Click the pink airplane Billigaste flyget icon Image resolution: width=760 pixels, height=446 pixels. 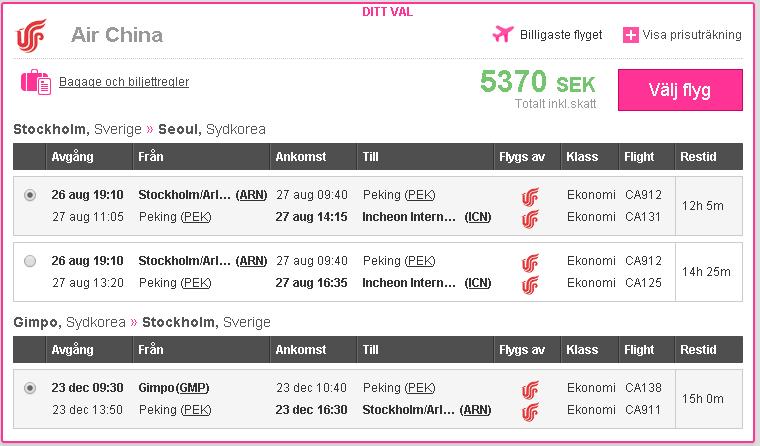pyautogui.click(x=503, y=34)
